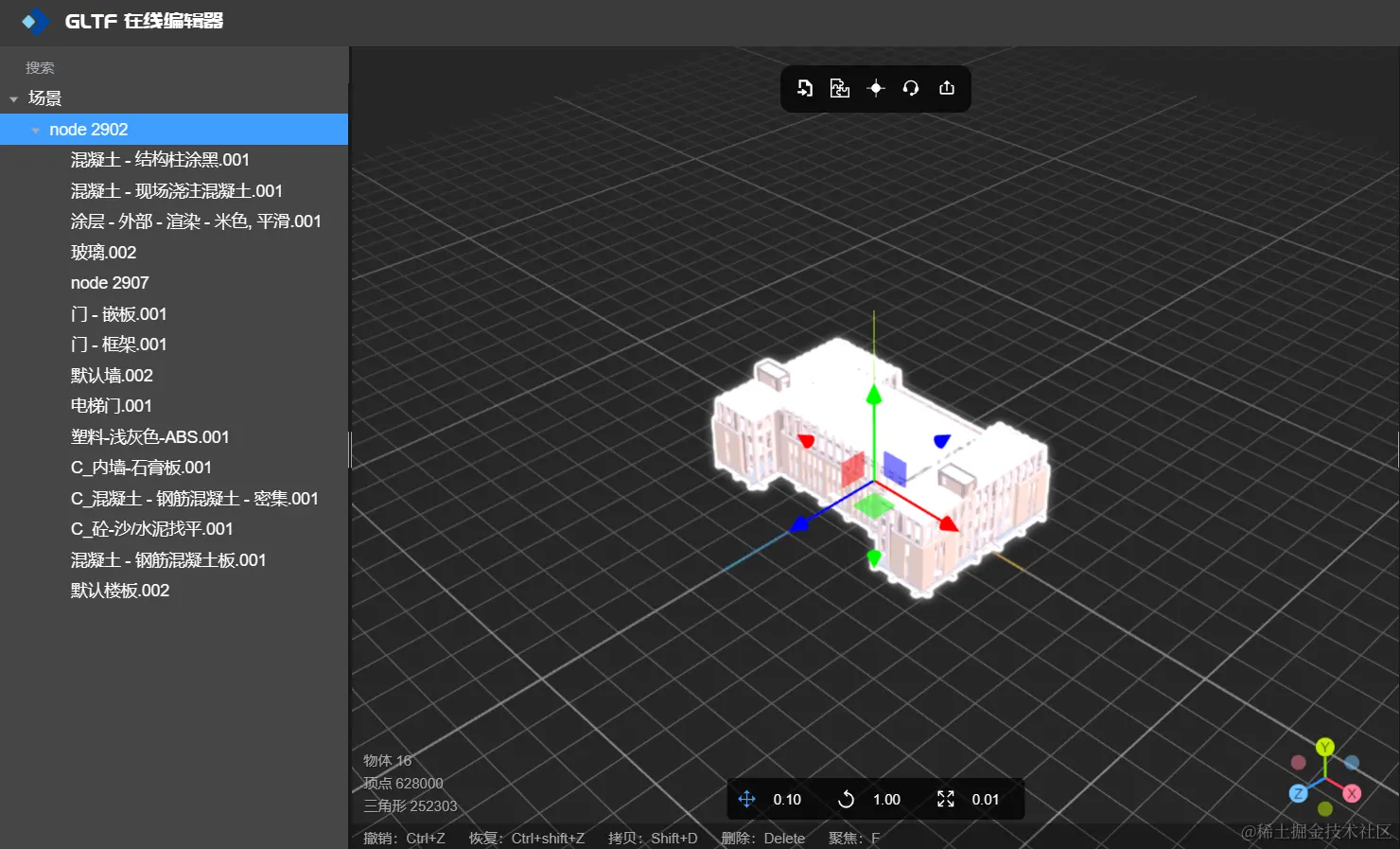Click the red plane handle of transform gizmo
This screenshot has height=849, width=1400.
click(x=853, y=469)
